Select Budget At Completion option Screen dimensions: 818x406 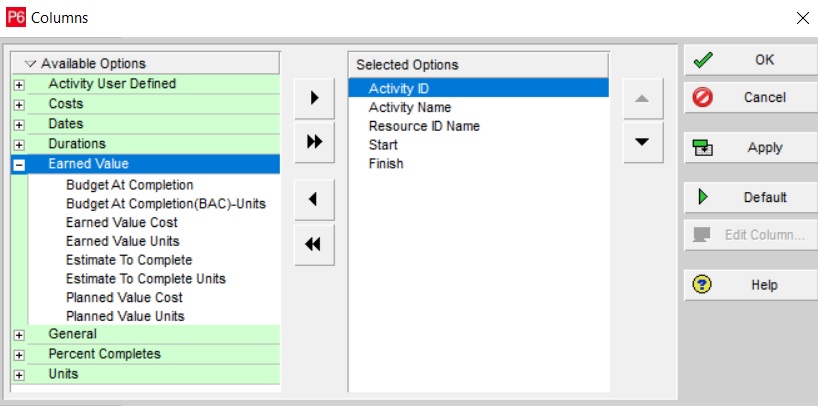129,185
